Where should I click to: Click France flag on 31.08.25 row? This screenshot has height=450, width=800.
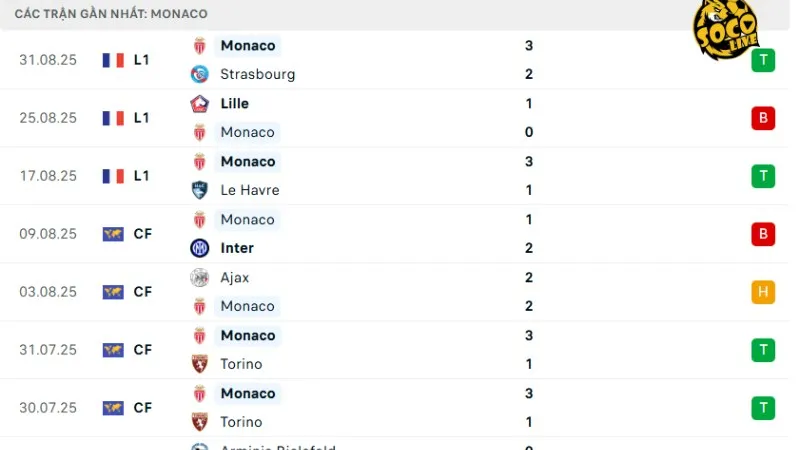pyautogui.click(x=113, y=60)
